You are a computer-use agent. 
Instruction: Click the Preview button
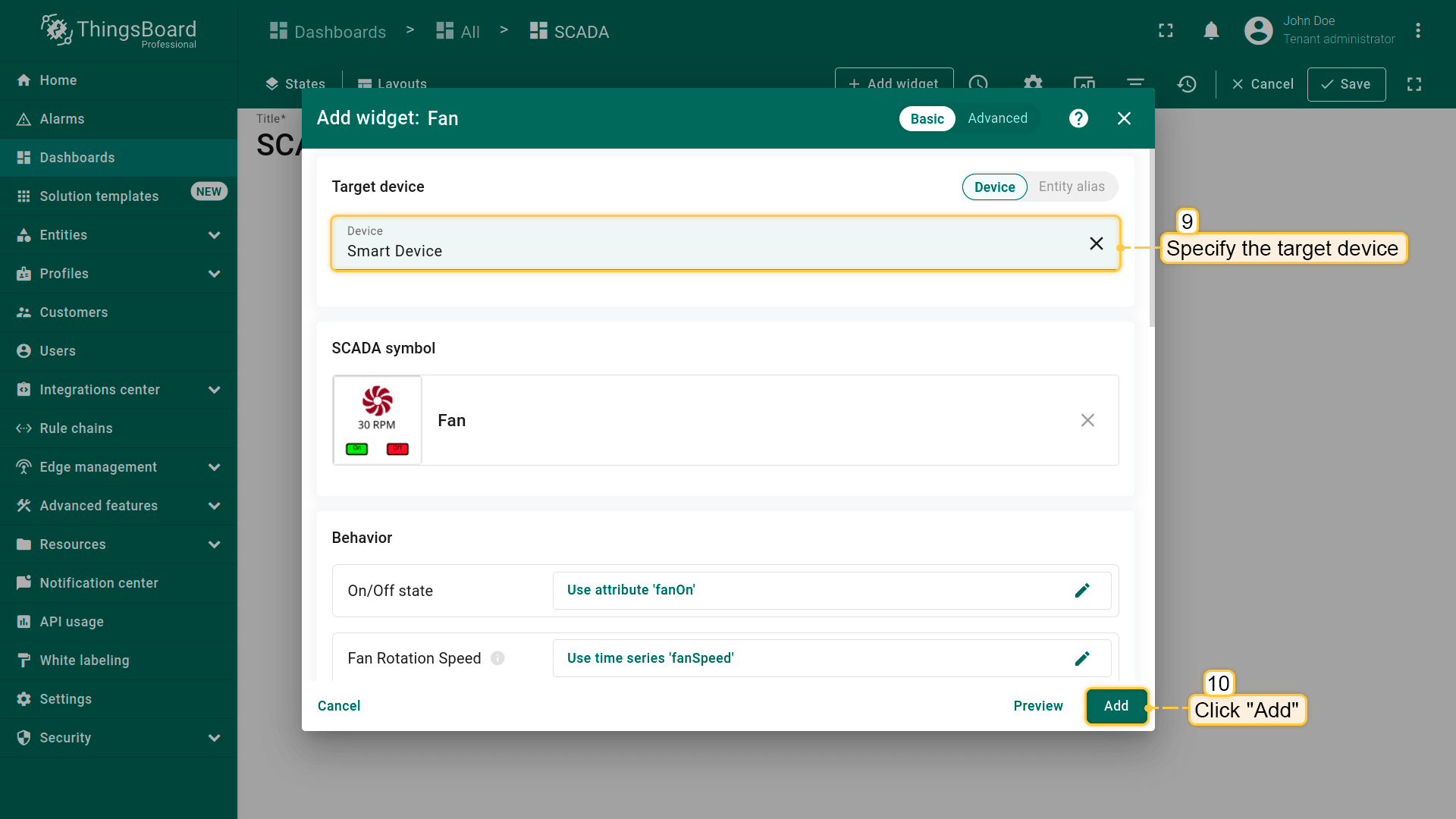pos(1037,706)
